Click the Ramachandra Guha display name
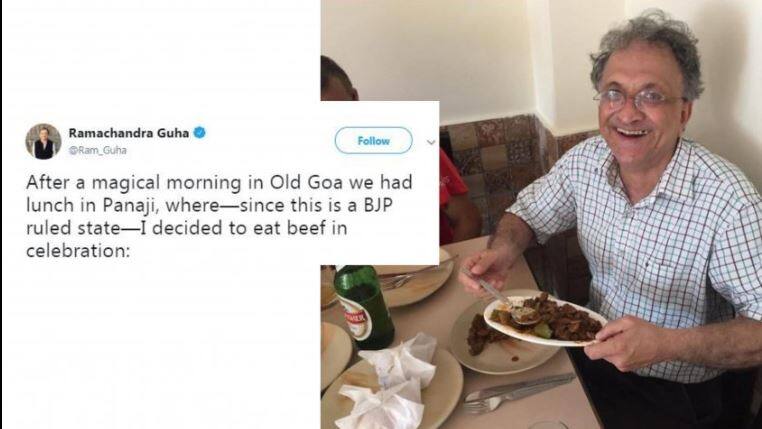This screenshot has width=762, height=429. point(129,132)
